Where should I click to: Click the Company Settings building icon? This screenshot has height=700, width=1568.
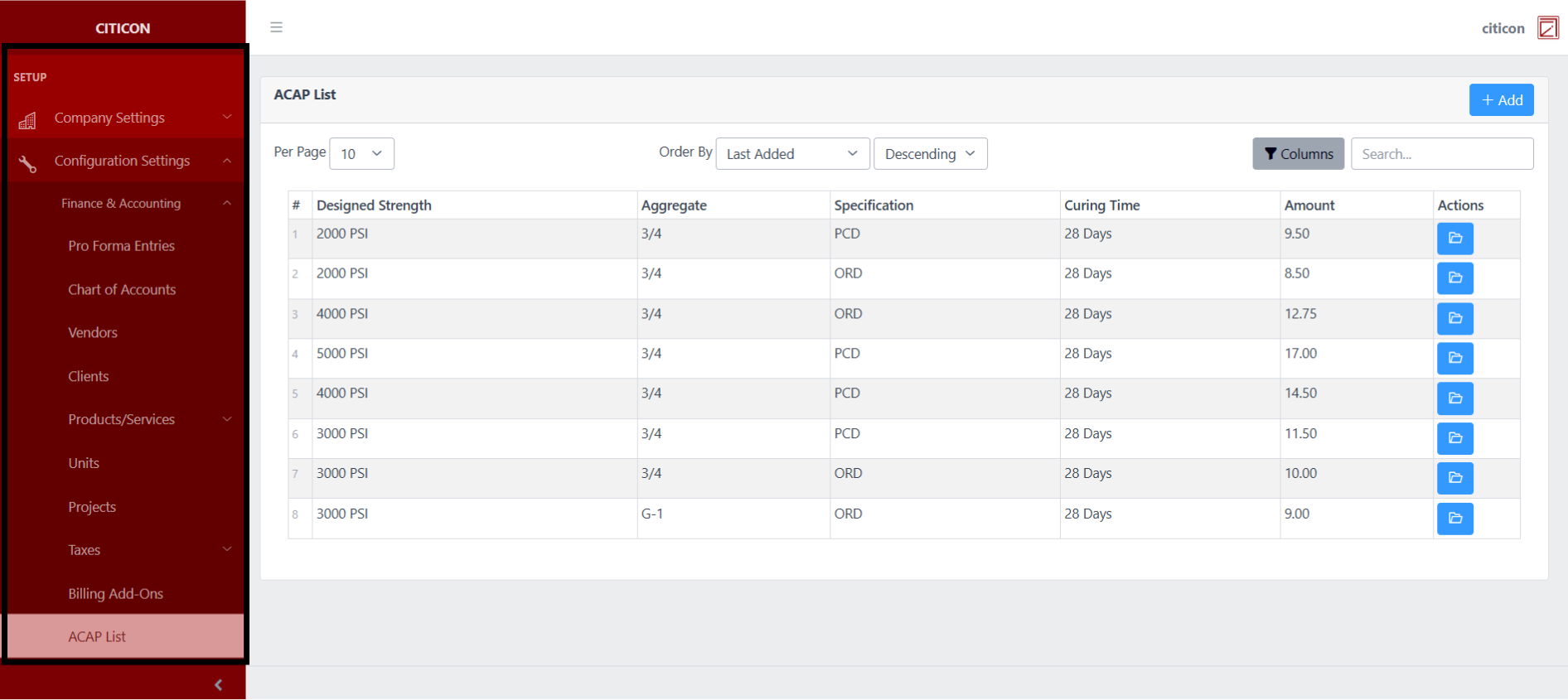point(27,121)
